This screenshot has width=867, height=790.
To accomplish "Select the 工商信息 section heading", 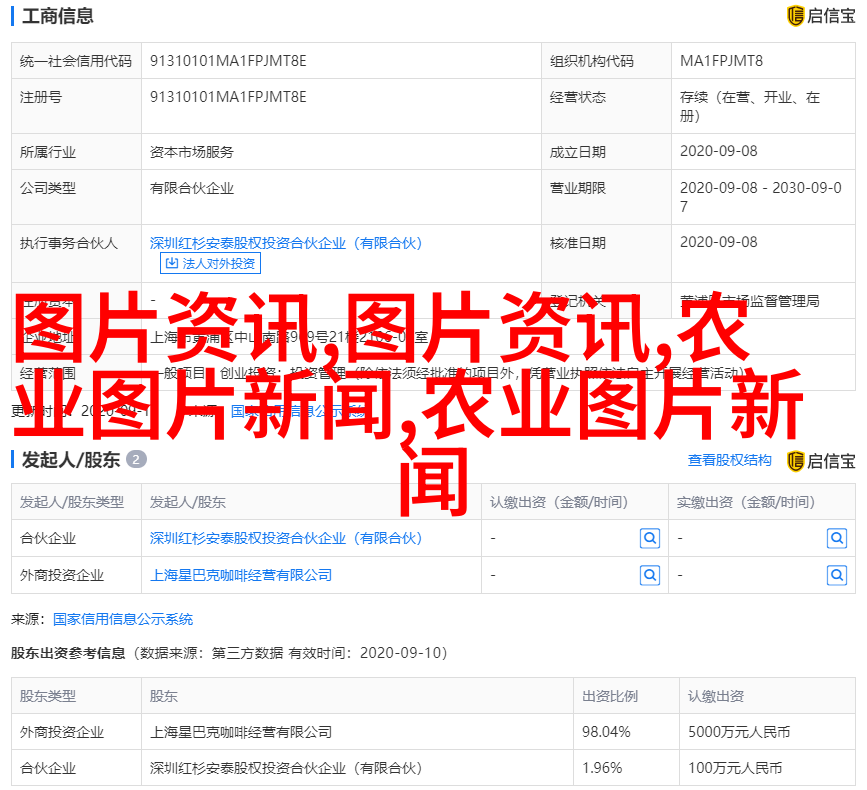I will pos(58,16).
